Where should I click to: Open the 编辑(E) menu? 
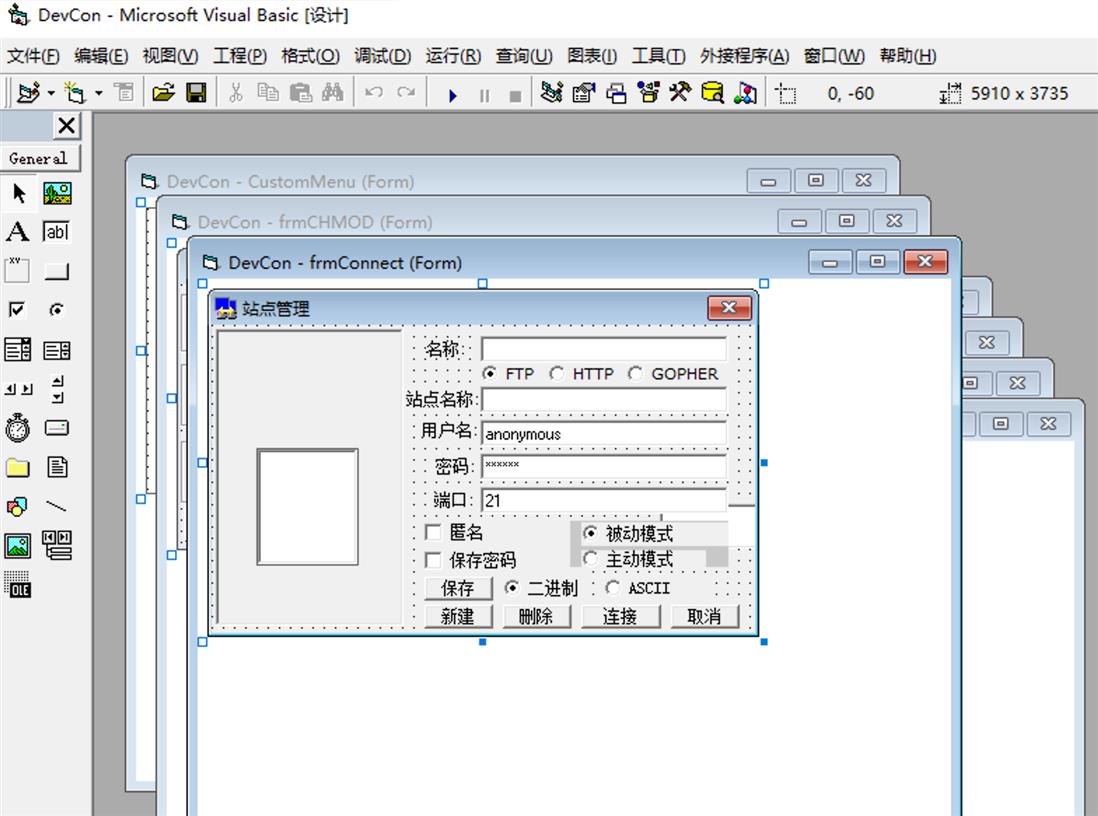(101, 55)
